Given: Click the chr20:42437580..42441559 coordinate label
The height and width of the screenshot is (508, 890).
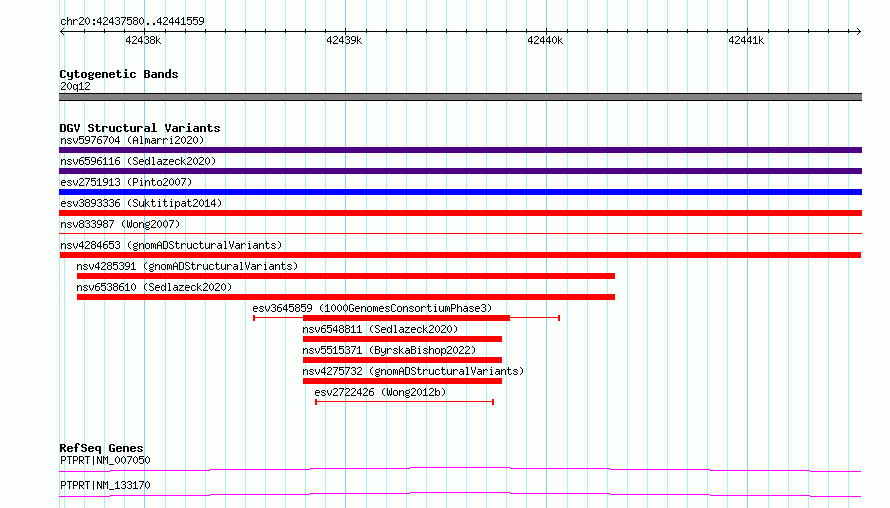Looking at the screenshot, I should pos(132,21).
